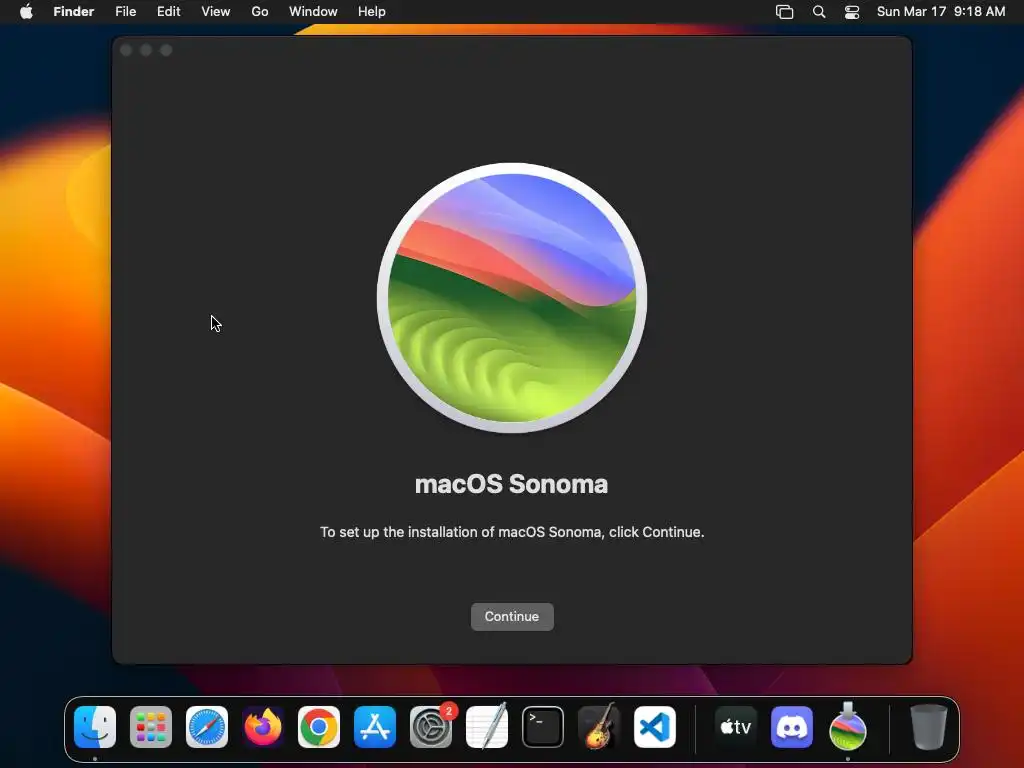This screenshot has width=1024, height=768.
Task: Open the Trash from the Dock
Action: [929, 727]
